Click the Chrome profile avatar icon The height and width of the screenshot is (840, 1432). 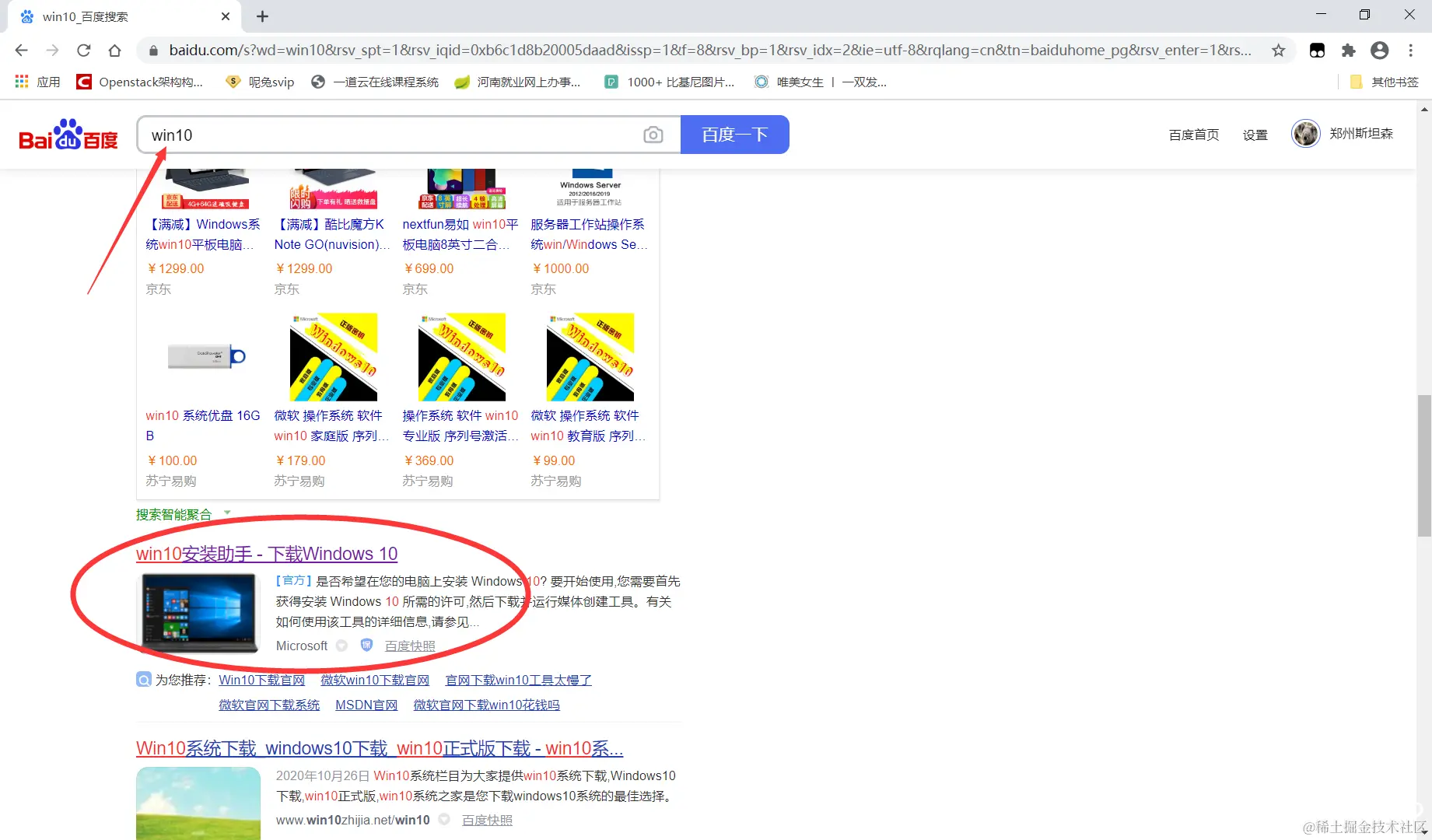pyautogui.click(x=1380, y=50)
